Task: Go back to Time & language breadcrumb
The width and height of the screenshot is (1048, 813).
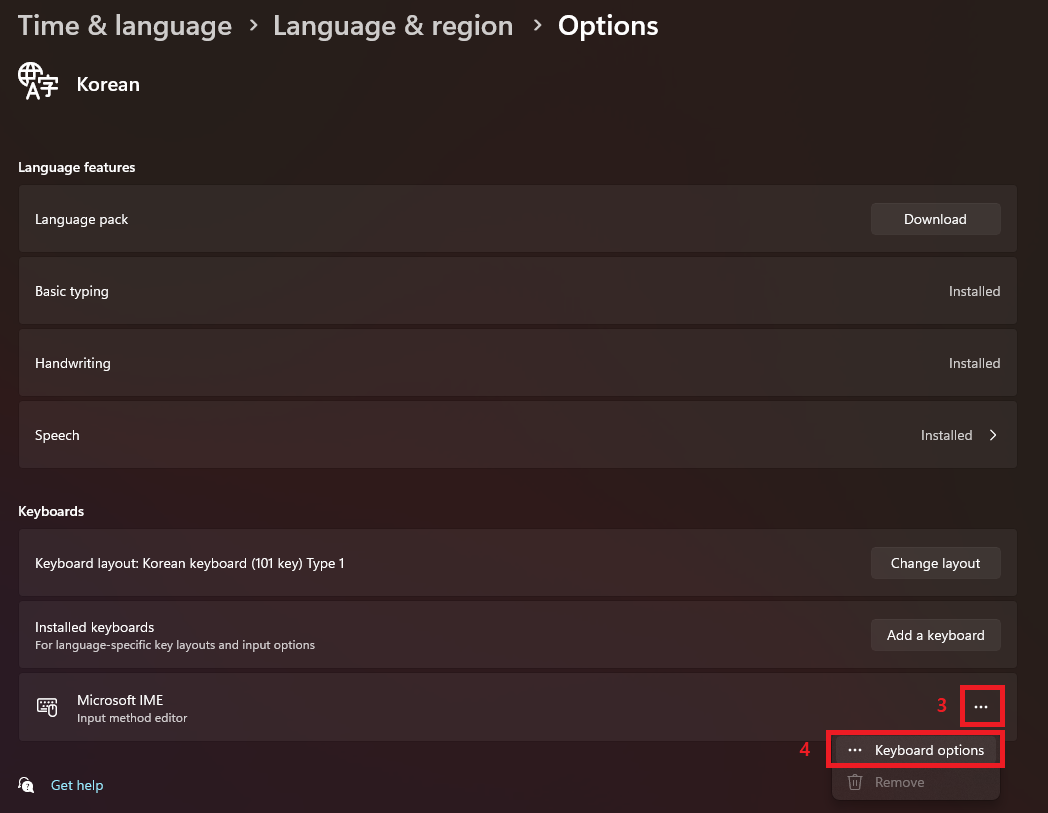Action: (x=125, y=26)
